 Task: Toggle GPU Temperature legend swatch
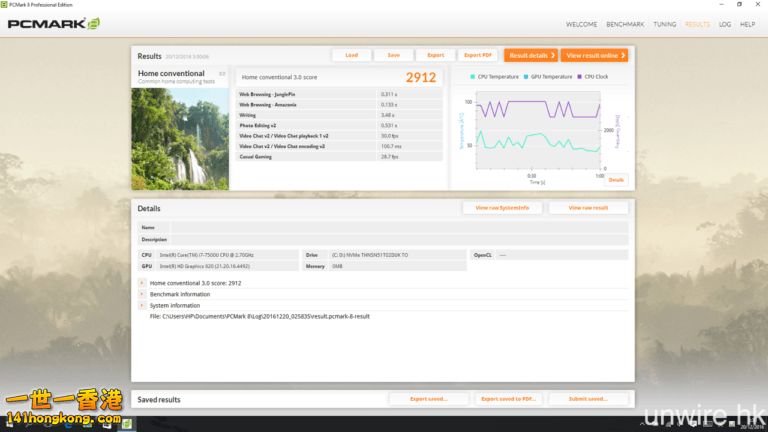pyautogui.click(x=526, y=77)
